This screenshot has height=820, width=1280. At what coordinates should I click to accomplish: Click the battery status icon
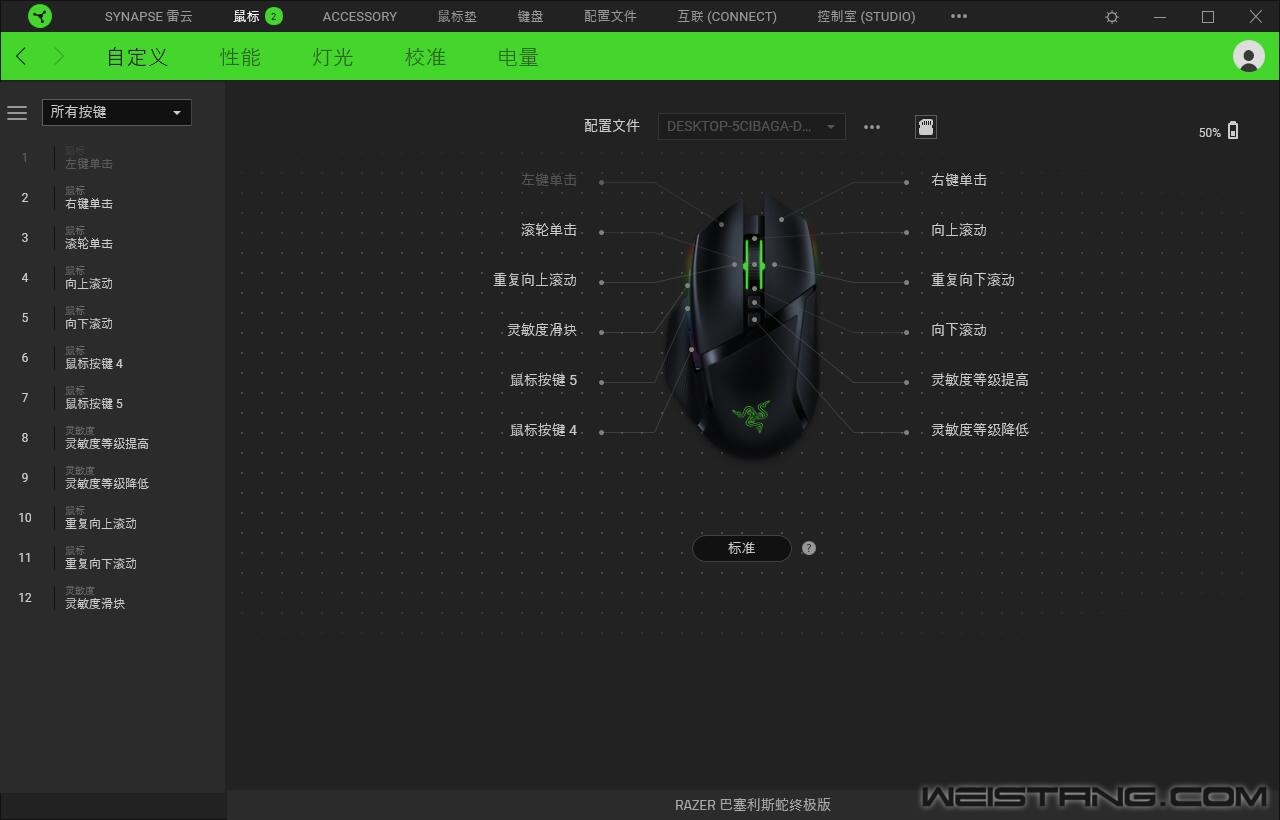(1233, 131)
